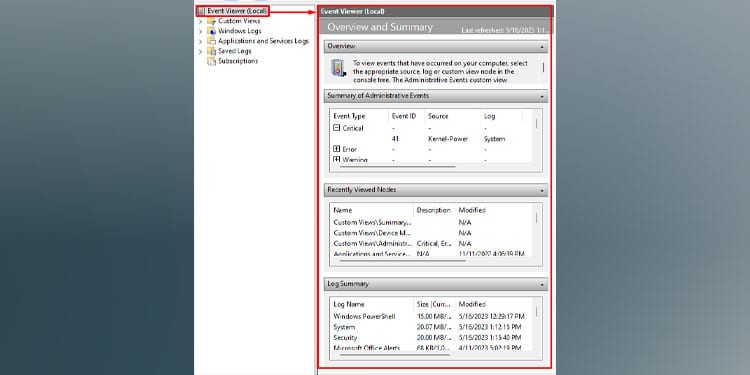Select the Subscriptions tree label

(x=238, y=61)
